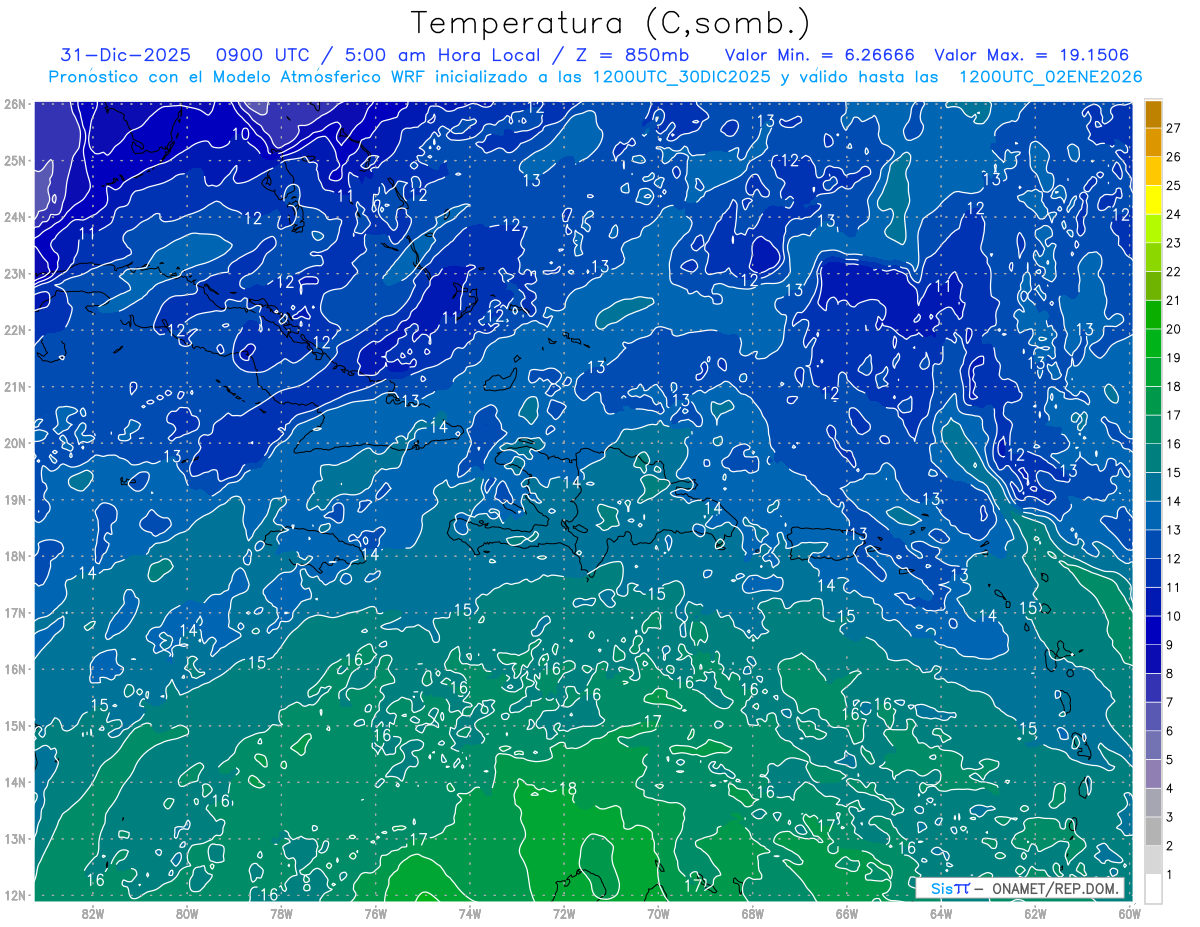The height and width of the screenshot is (927, 1200).
Task: Click the '68W' longitude axis label
Action: point(752,912)
